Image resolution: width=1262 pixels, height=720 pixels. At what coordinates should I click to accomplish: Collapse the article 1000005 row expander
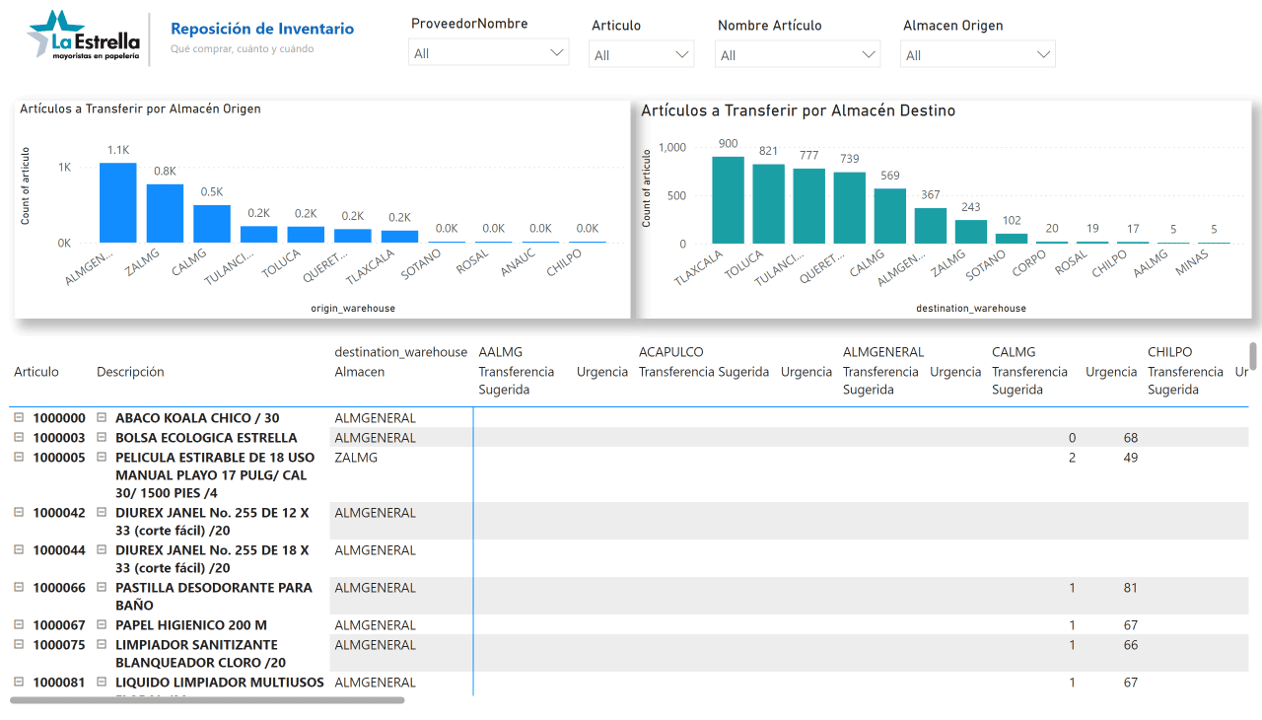point(19,457)
